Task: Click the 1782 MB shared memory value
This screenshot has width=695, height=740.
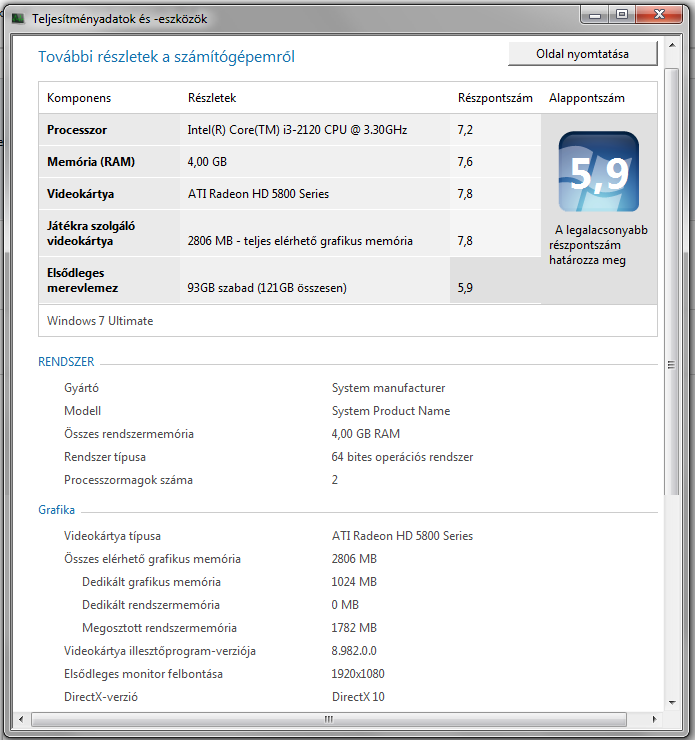Action: pyautogui.click(x=354, y=628)
